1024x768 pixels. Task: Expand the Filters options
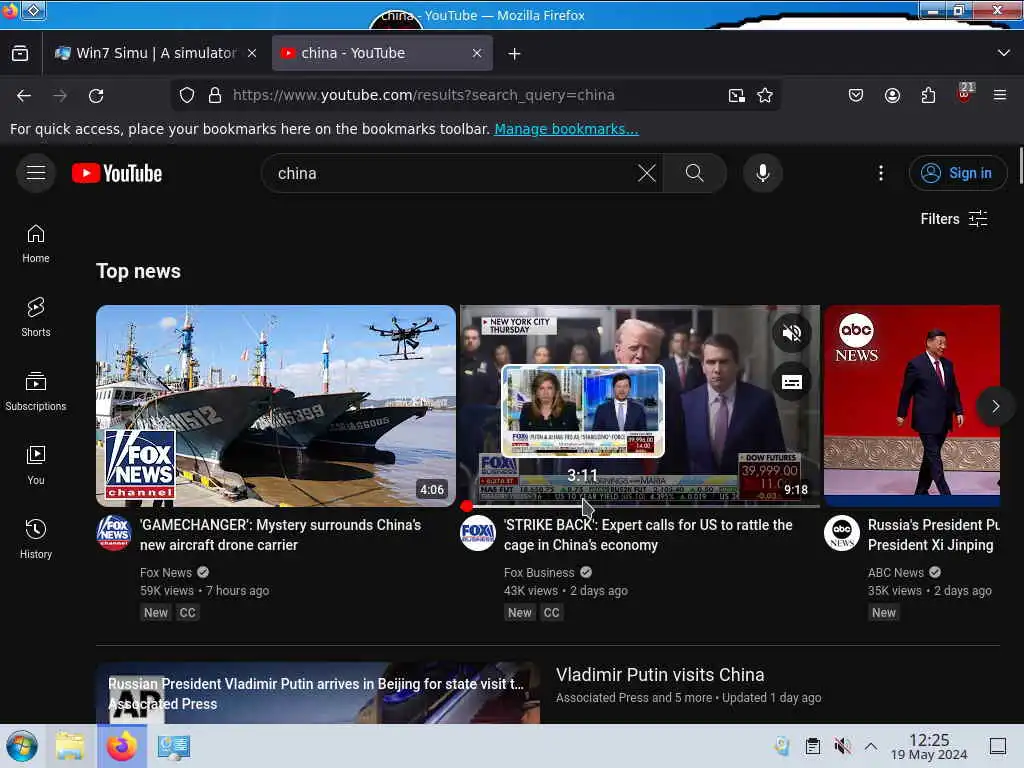tap(953, 219)
